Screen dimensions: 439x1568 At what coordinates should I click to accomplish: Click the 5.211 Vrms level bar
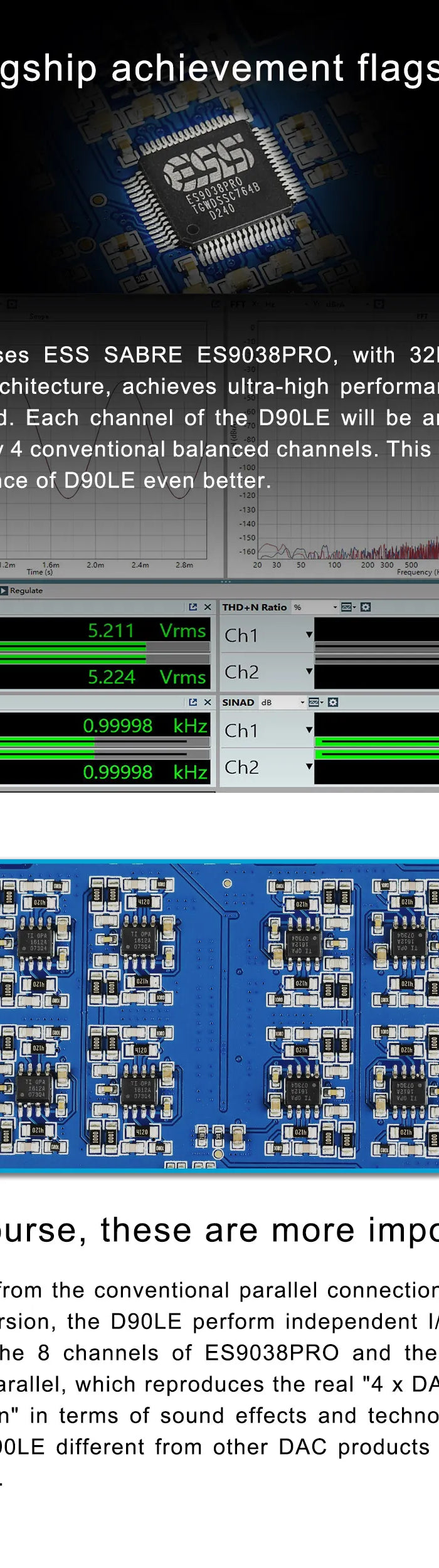tap(73, 645)
